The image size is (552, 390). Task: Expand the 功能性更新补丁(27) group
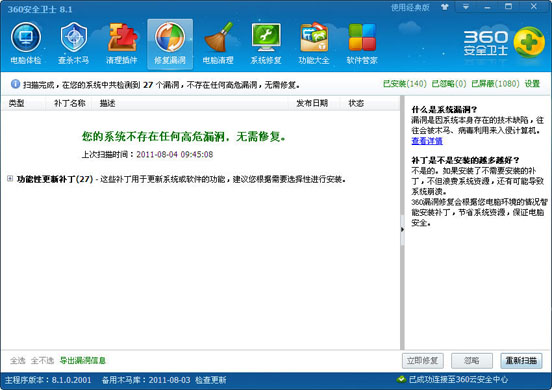click(10, 179)
